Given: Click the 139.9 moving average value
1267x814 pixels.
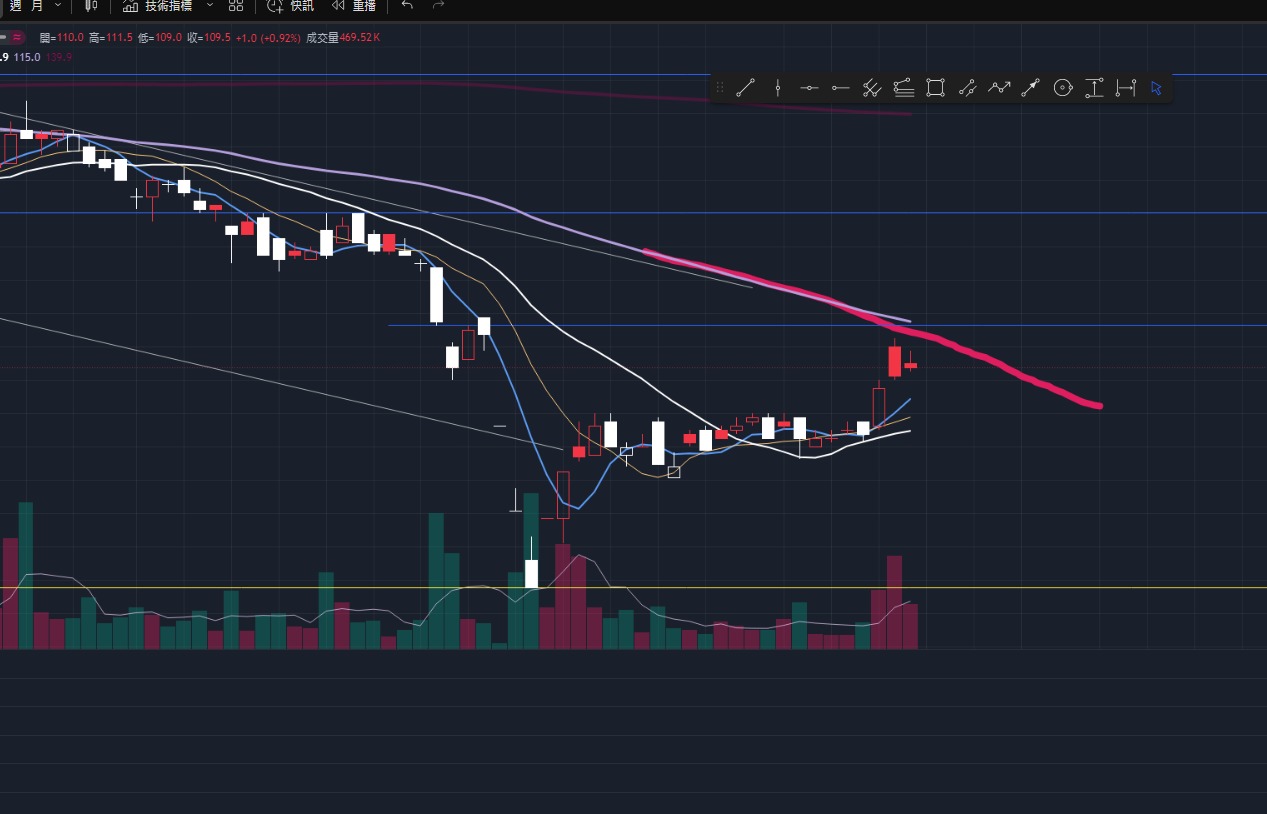Looking at the screenshot, I should coord(59,57).
